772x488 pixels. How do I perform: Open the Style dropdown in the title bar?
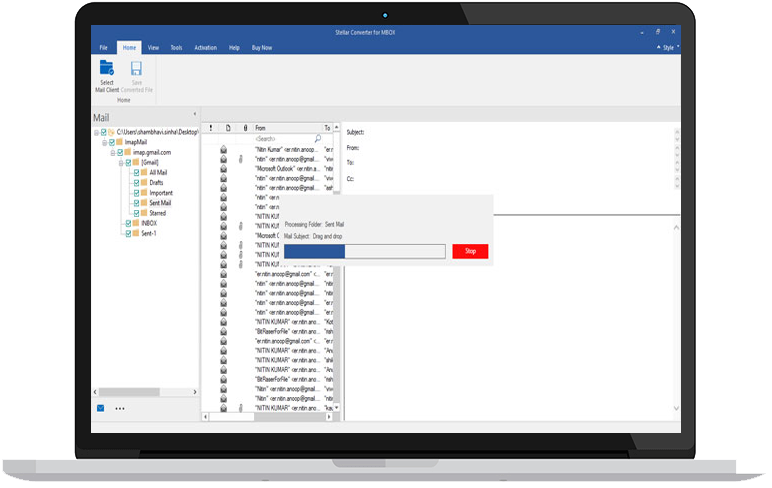point(670,47)
